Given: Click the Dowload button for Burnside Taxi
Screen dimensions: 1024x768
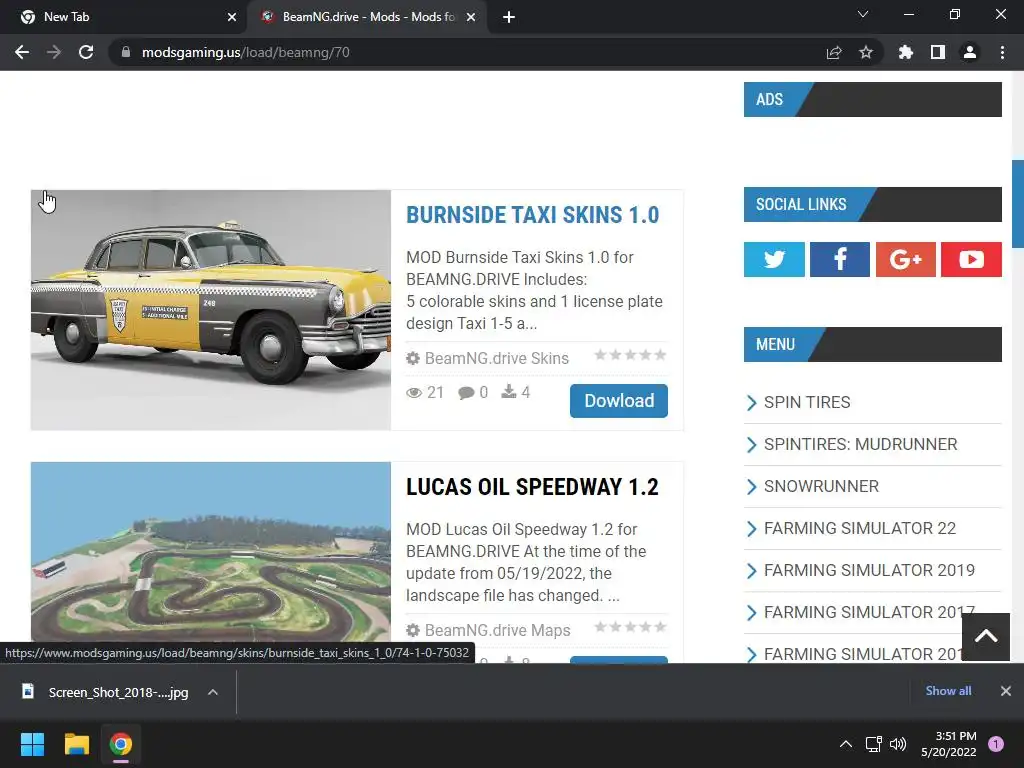Looking at the screenshot, I should coord(618,401).
